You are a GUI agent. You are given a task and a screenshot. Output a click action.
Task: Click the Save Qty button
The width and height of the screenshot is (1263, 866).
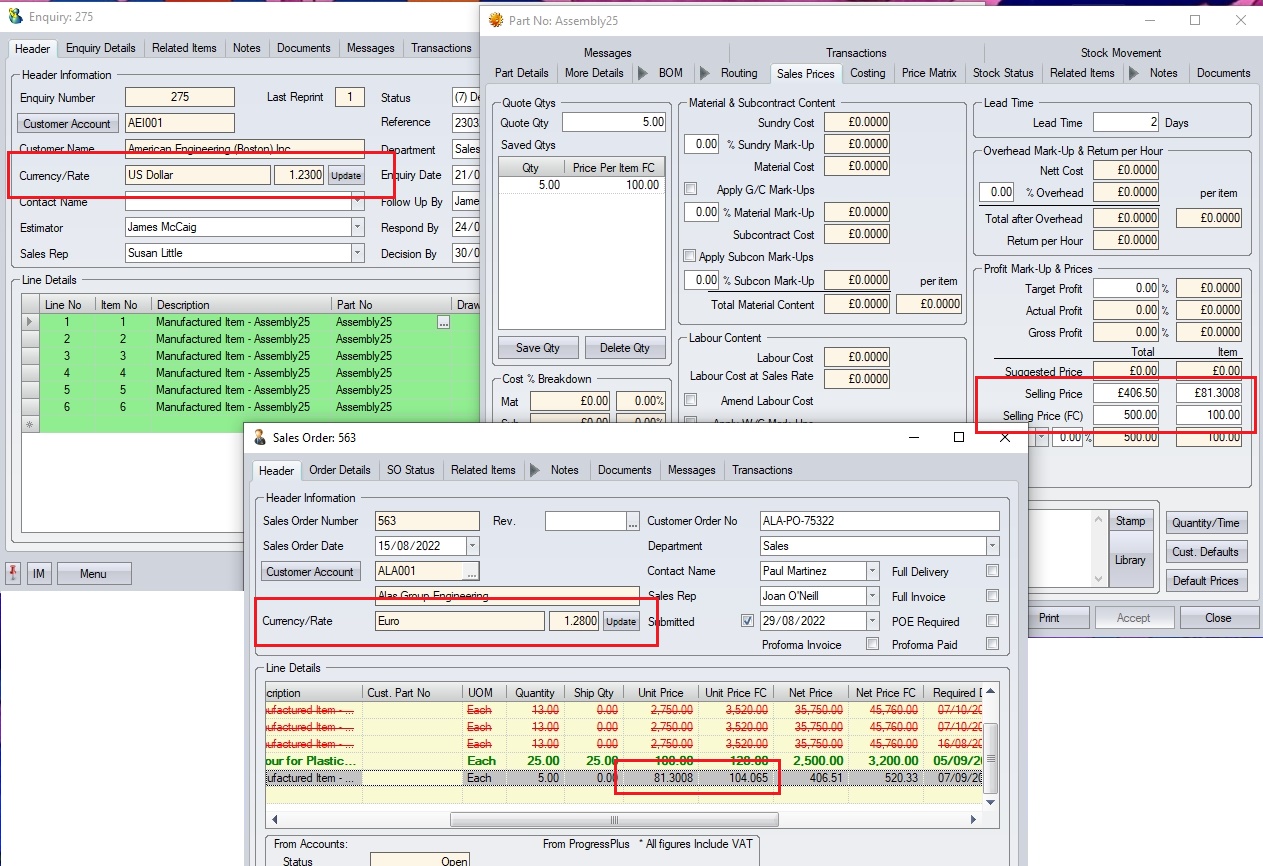538,348
